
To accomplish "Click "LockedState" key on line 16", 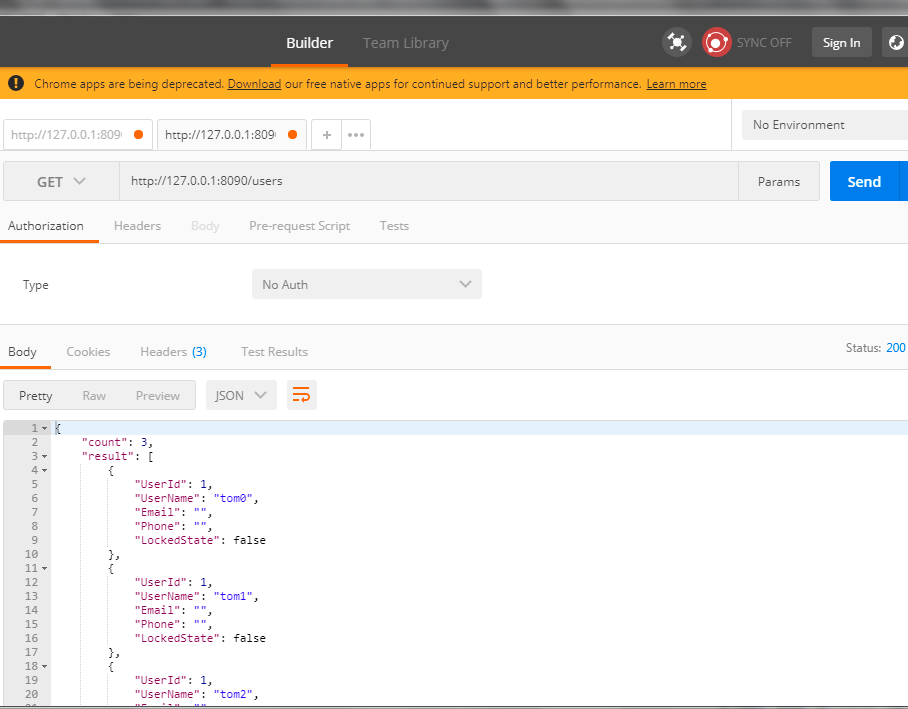I will 177,638.
